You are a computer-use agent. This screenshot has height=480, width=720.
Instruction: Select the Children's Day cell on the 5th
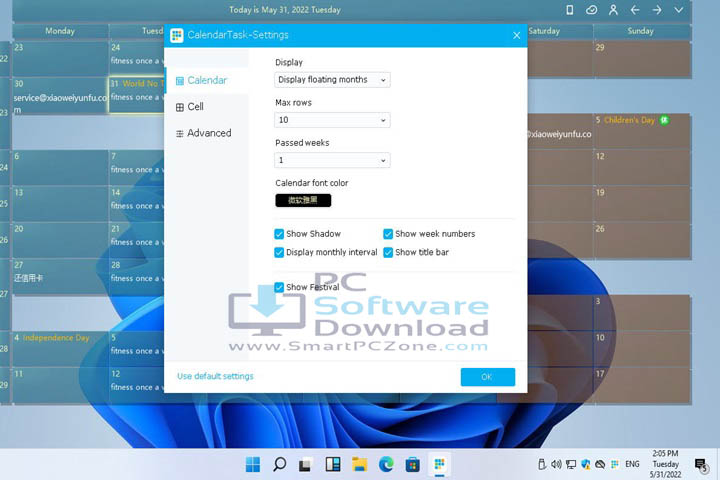[x=642, y=131]
